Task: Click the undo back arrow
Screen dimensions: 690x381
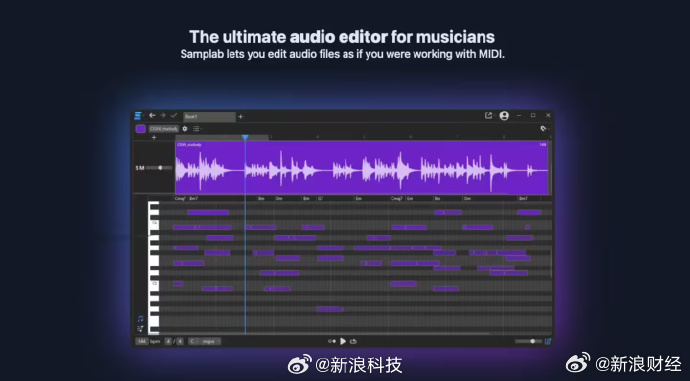Action: click(x=152, y=115)
